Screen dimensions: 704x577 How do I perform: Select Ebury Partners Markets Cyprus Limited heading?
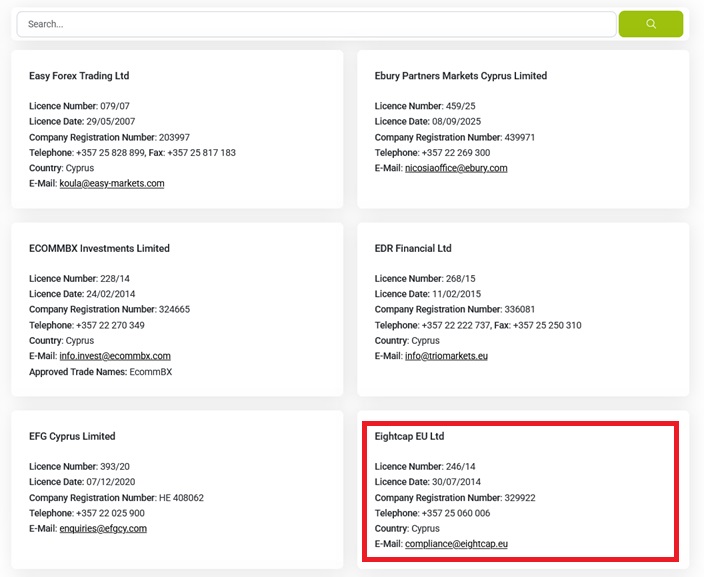coord(461,75)
